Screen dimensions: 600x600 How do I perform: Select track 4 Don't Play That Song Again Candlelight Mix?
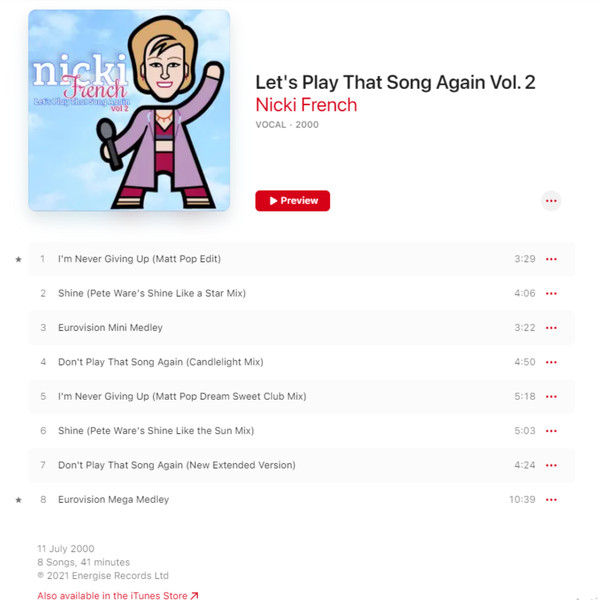(301, 362)
